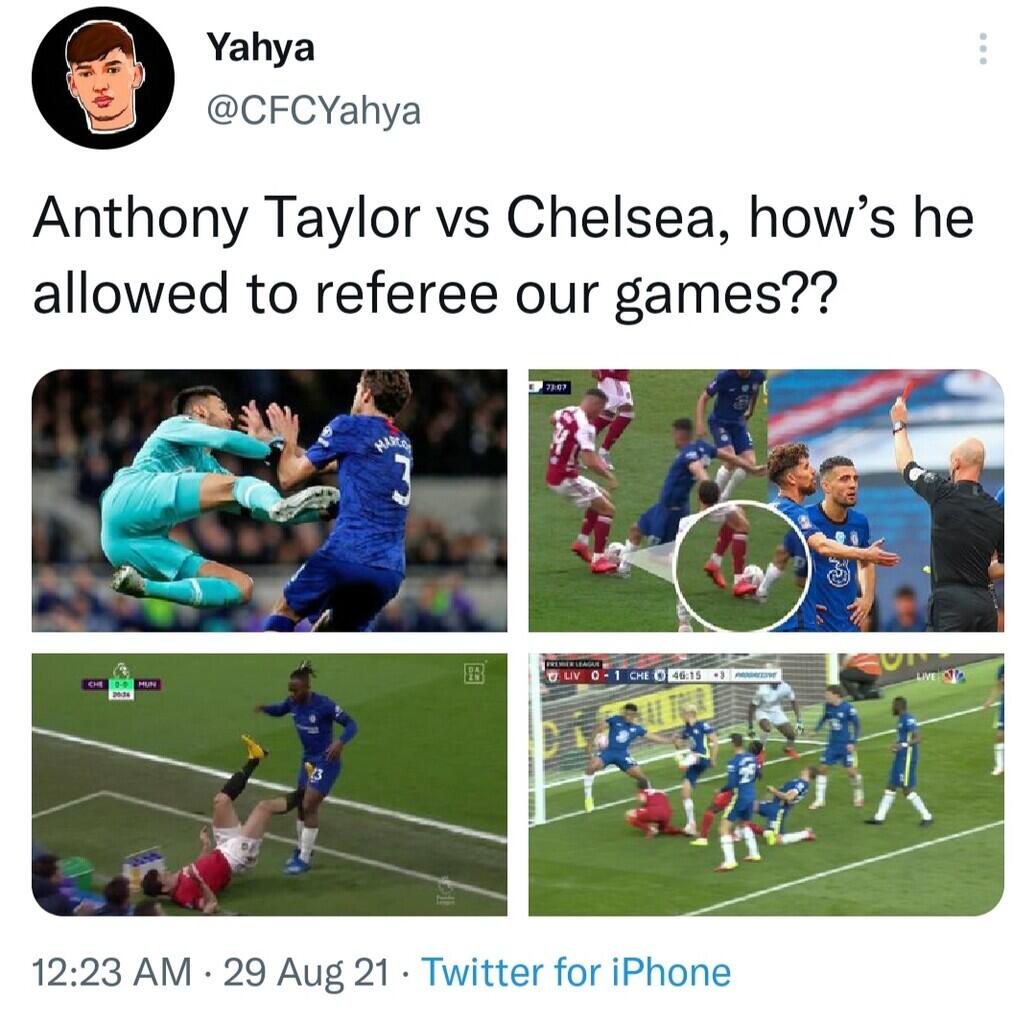Click Premier League lion above CHE-MUN score

[x=120, y=670]
